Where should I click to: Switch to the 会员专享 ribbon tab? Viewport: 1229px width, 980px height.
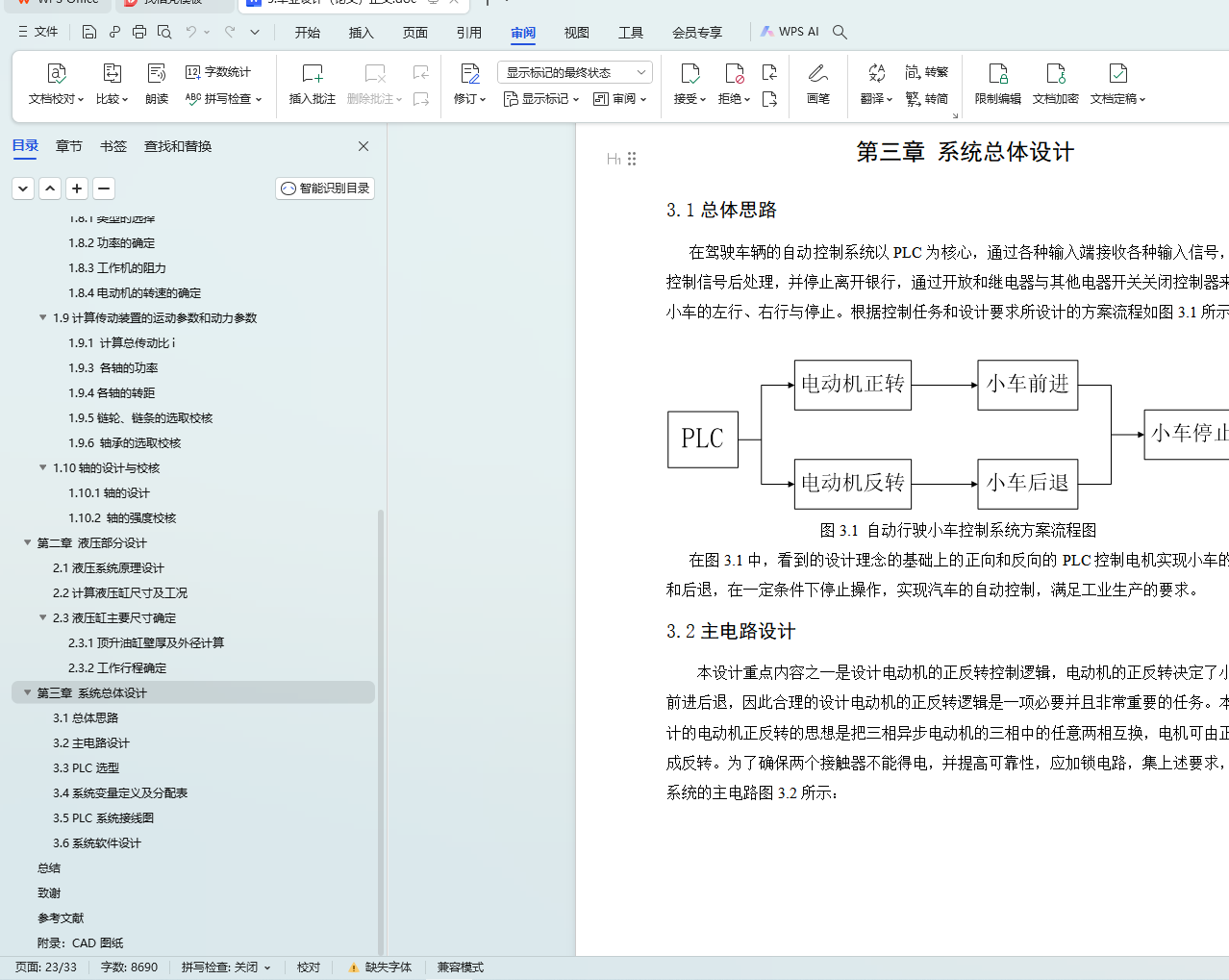pyautogui.click(x=697, y=33)
